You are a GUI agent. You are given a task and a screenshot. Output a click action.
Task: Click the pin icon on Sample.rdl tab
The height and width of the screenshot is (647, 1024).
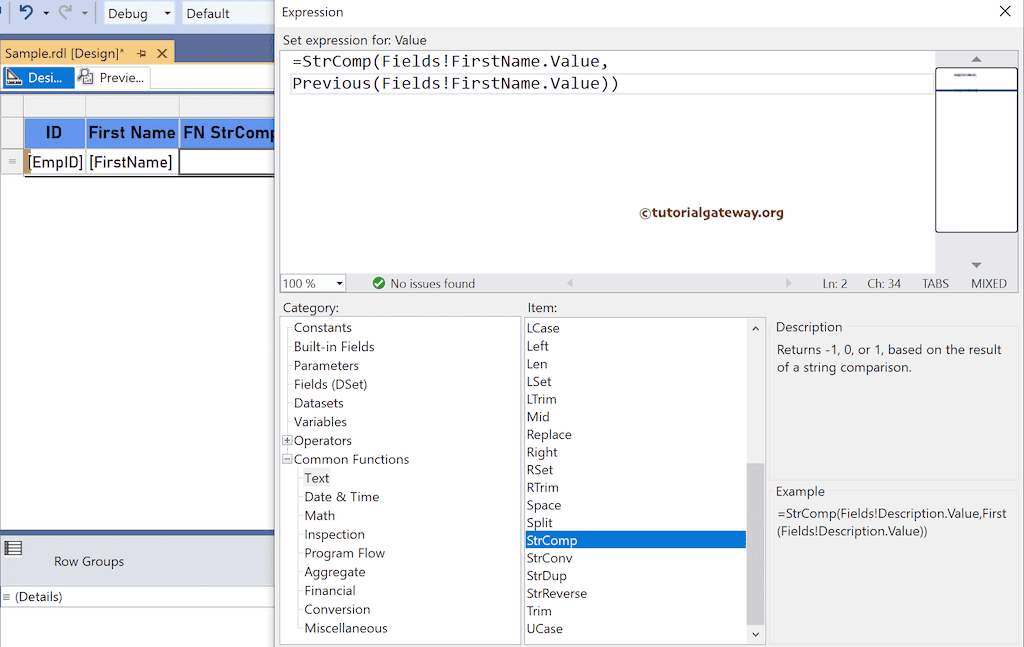click(x=142, y=51)
